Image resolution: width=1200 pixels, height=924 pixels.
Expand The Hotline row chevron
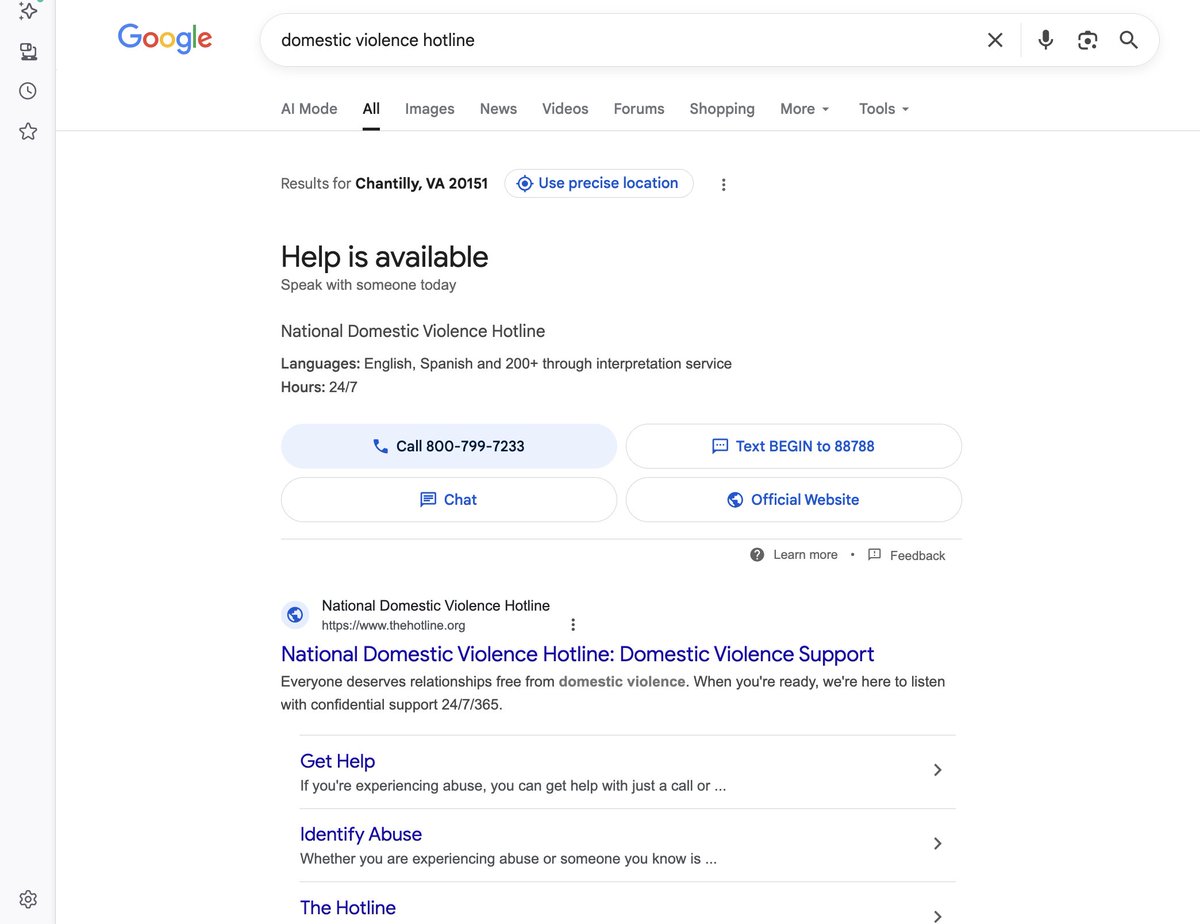pyautogui.click(x=937, y=916)
